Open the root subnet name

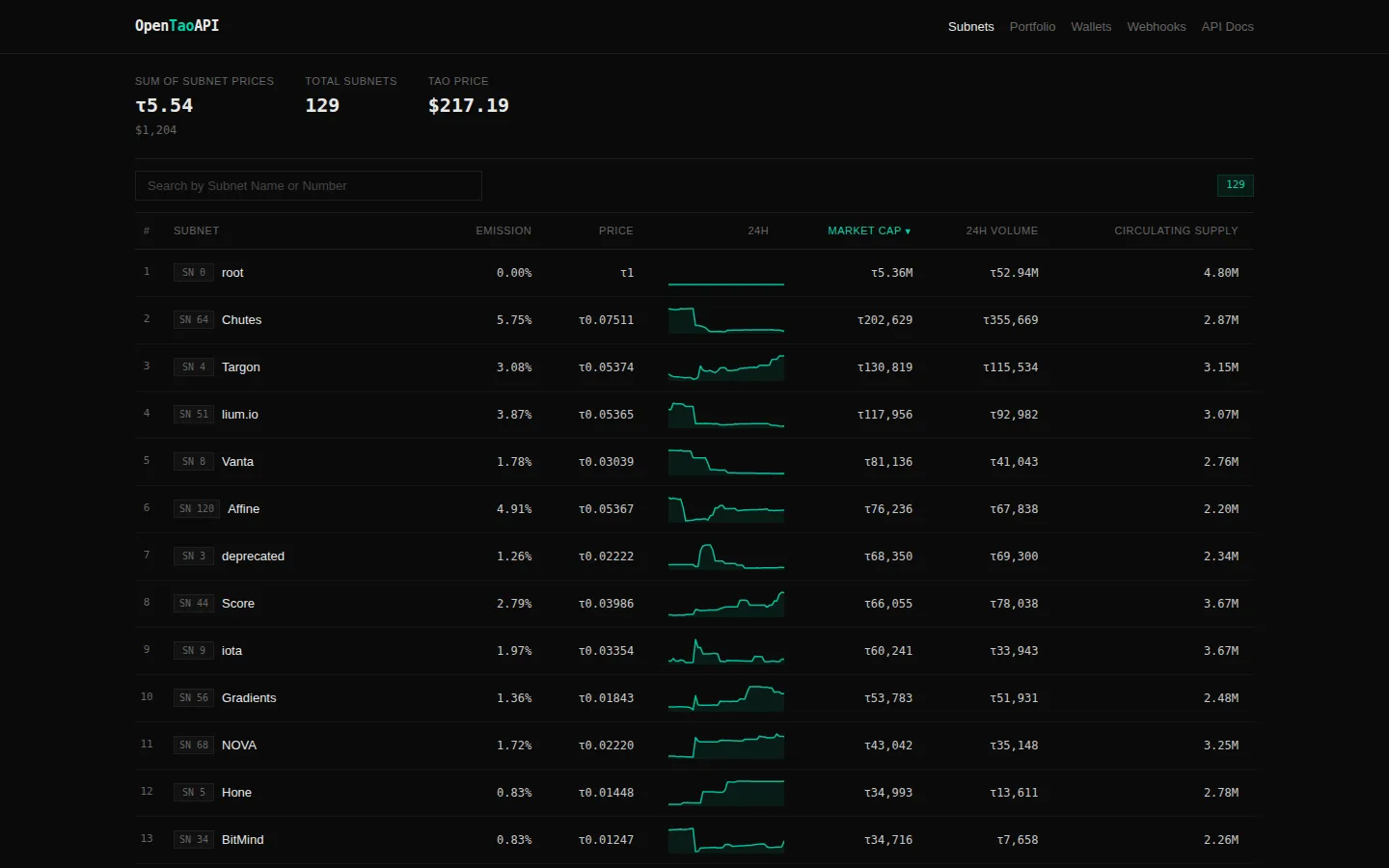click(232, 273)
